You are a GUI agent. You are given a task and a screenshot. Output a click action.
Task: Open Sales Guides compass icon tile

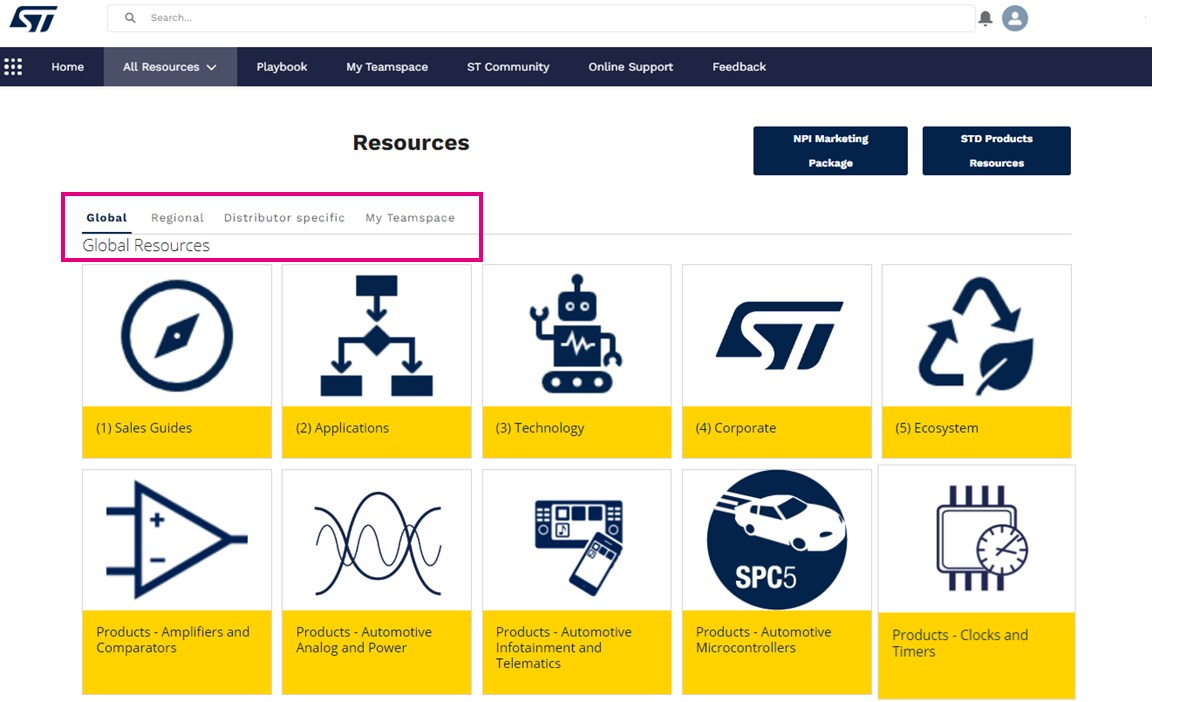[x=177, y=335]
